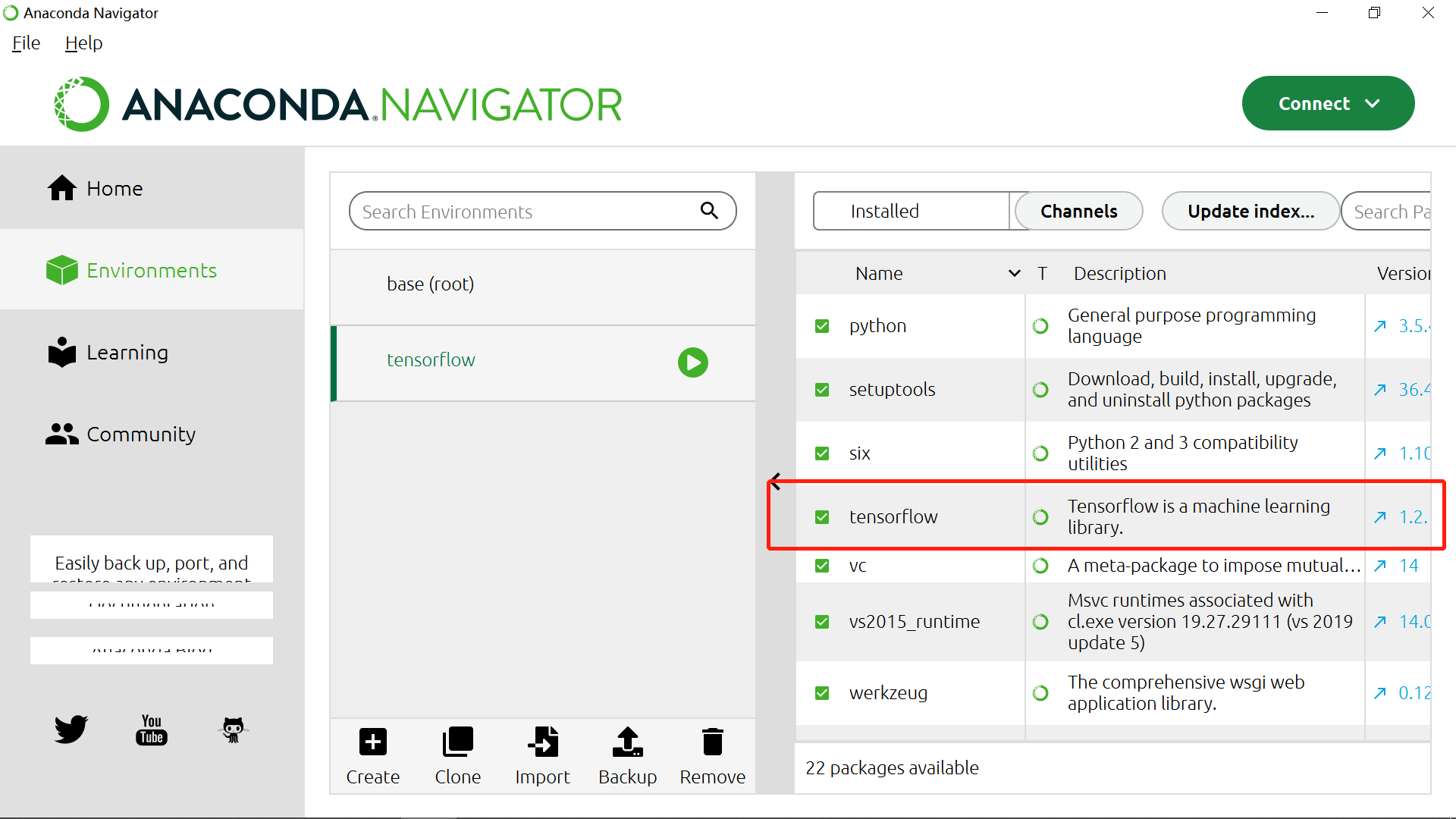Click the werkzeug package name
The image size is (1456, 819).
pyautogui.click(x=888, y=693)
